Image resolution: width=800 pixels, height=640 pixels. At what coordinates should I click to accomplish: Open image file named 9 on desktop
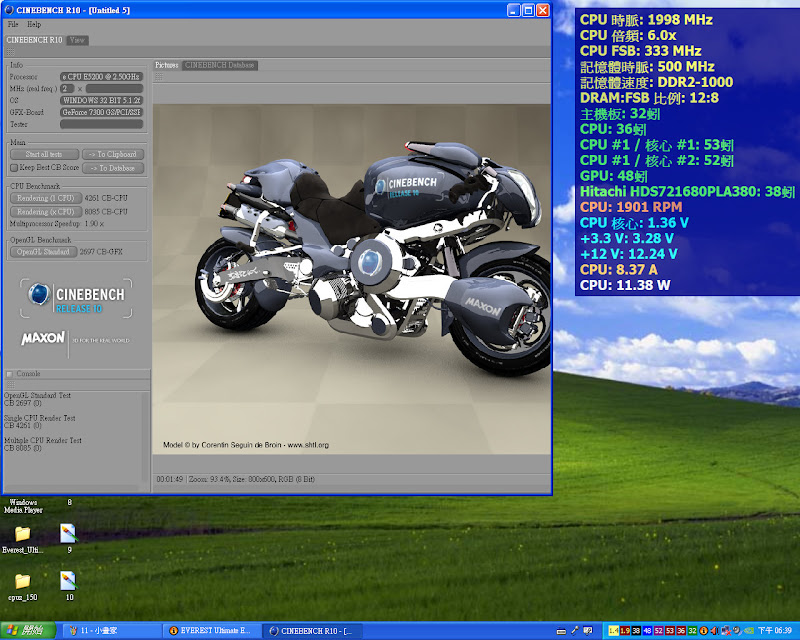(68, 534)
